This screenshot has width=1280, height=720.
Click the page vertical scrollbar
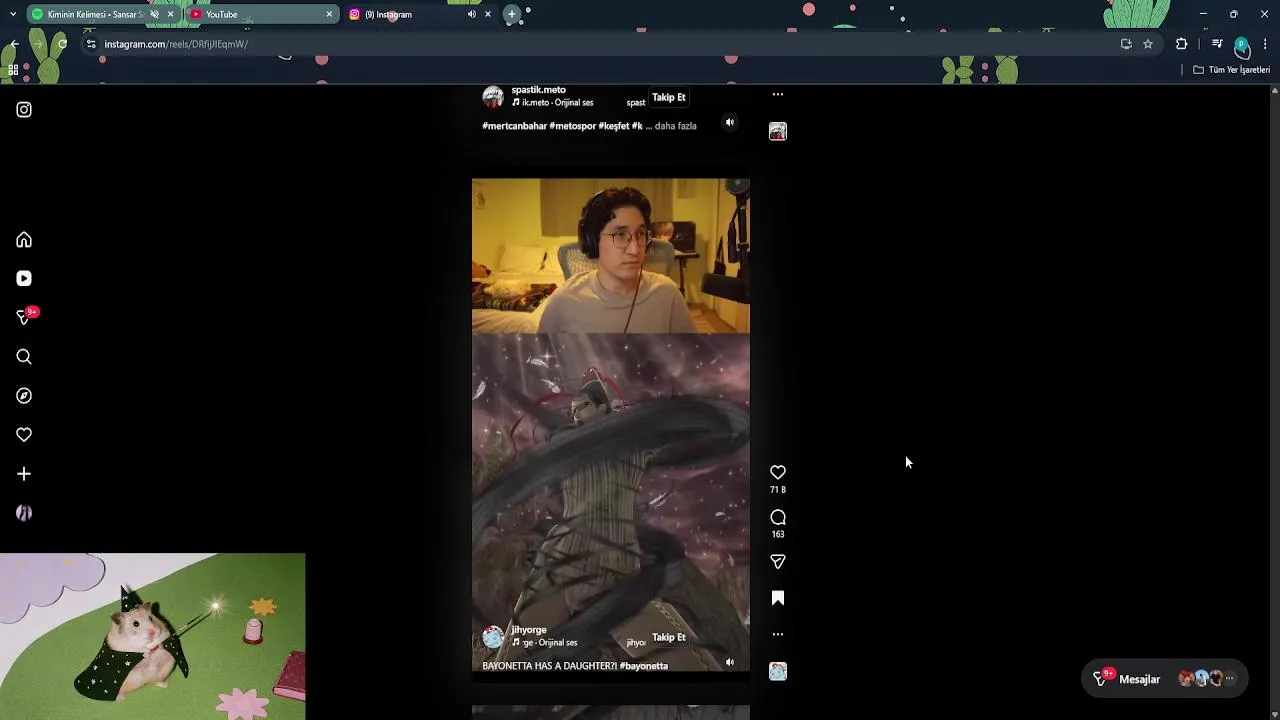(1274, 400)
